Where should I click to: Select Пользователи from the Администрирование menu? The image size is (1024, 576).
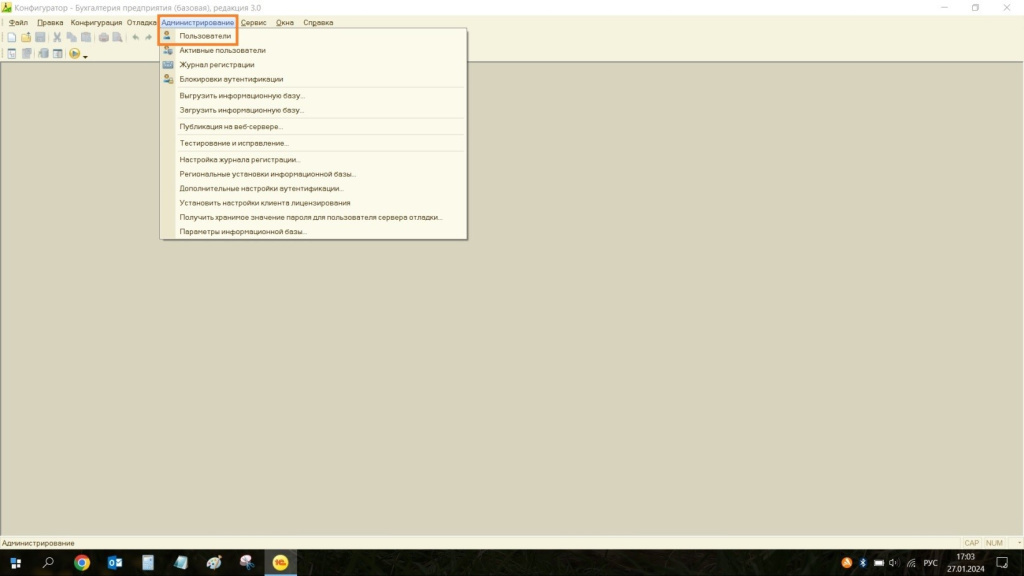[x=205, y=36]
